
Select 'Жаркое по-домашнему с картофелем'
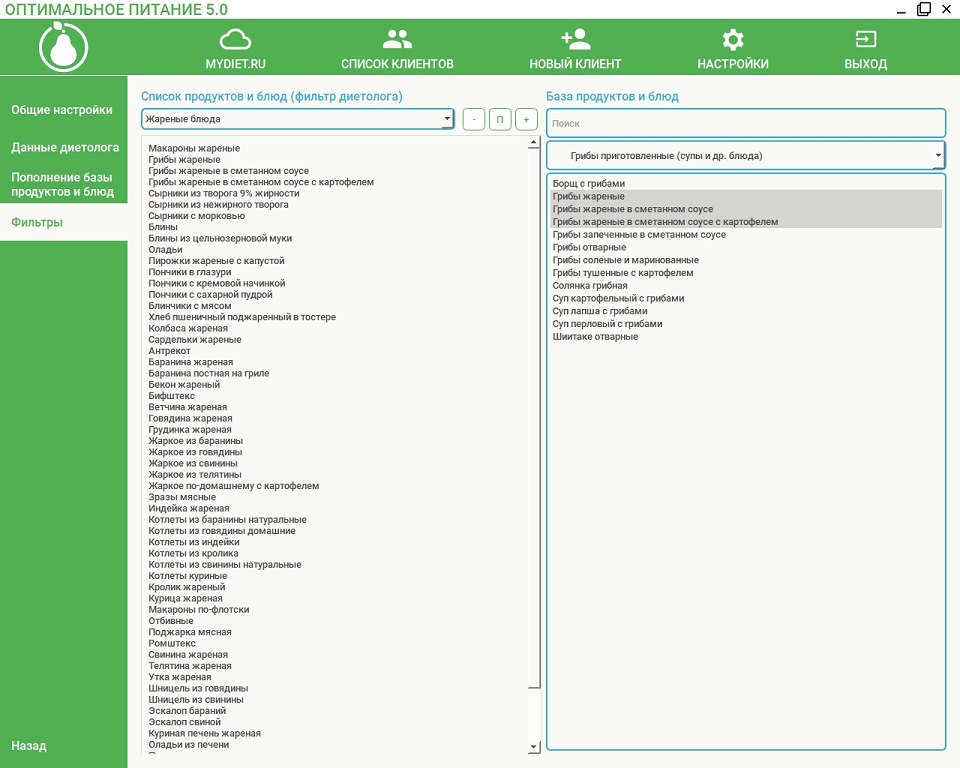(233, 486)
